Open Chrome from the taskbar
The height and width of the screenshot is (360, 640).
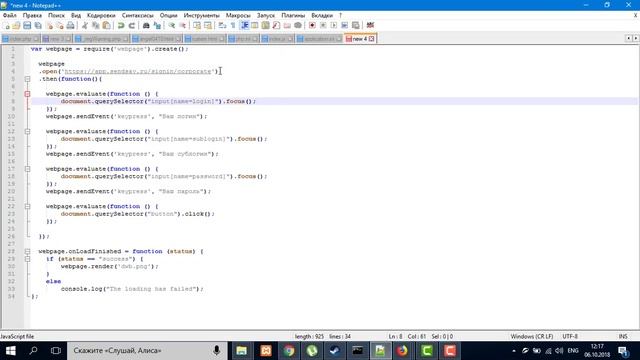point(289,351)
